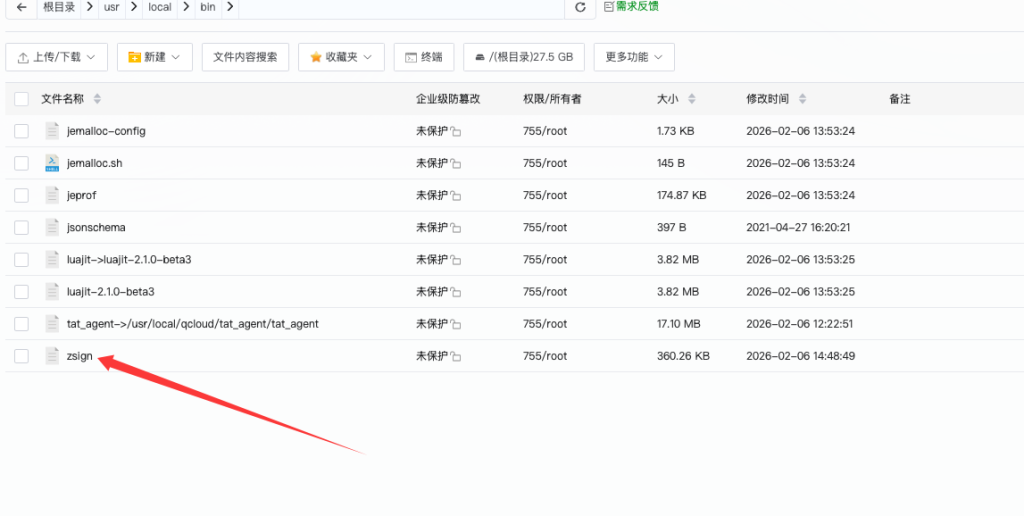Sort by 大小 column
Screen dimensions: 1024x516
pyautogui.click(x=676, y=99)
